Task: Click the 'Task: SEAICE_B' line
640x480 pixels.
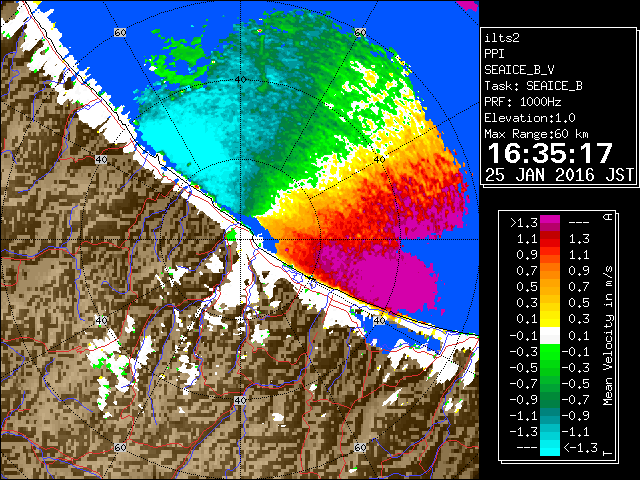Action: click(x=533, y=86)
